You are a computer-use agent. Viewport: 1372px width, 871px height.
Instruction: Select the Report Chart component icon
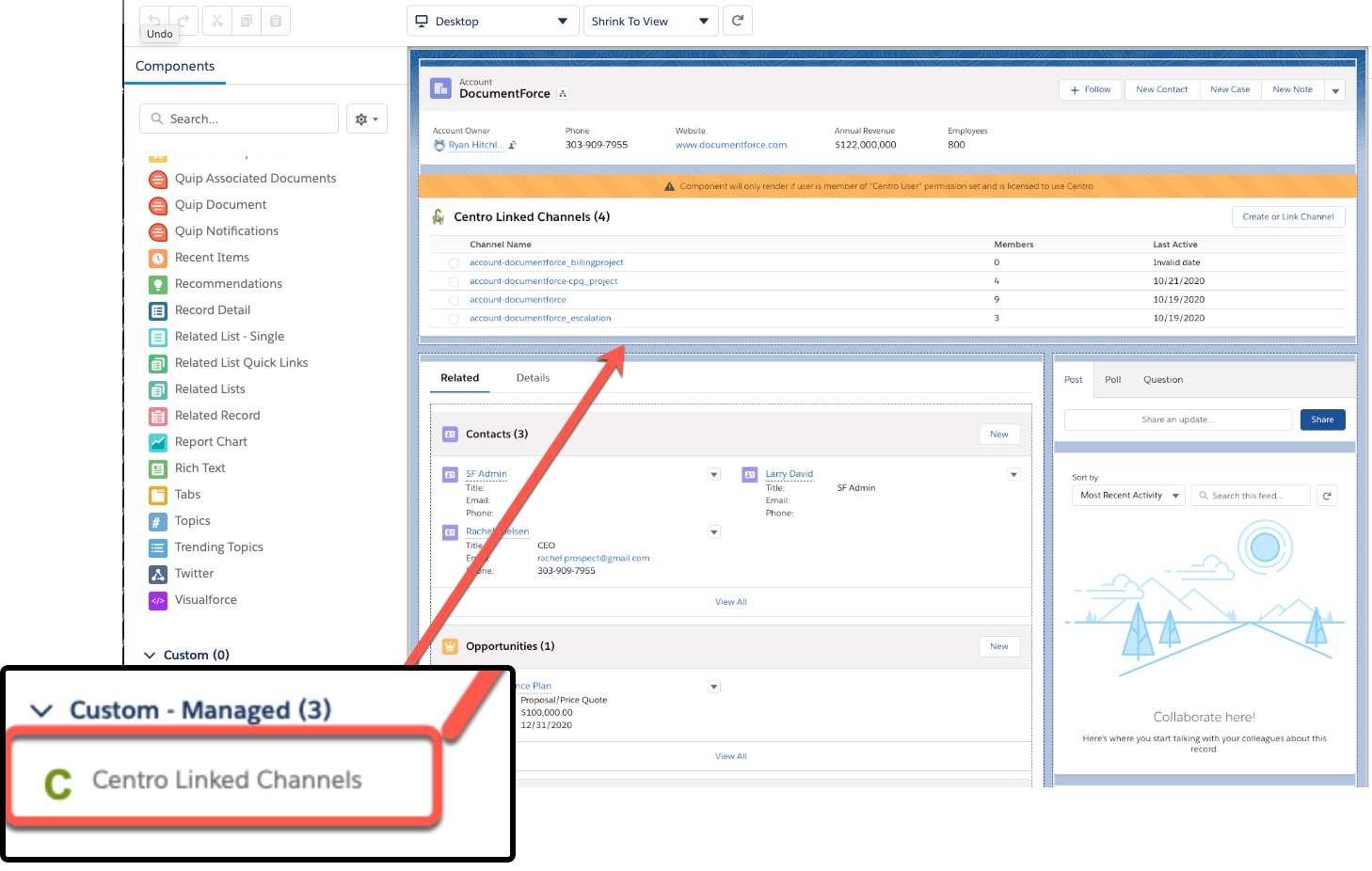[x=158, y=442]
